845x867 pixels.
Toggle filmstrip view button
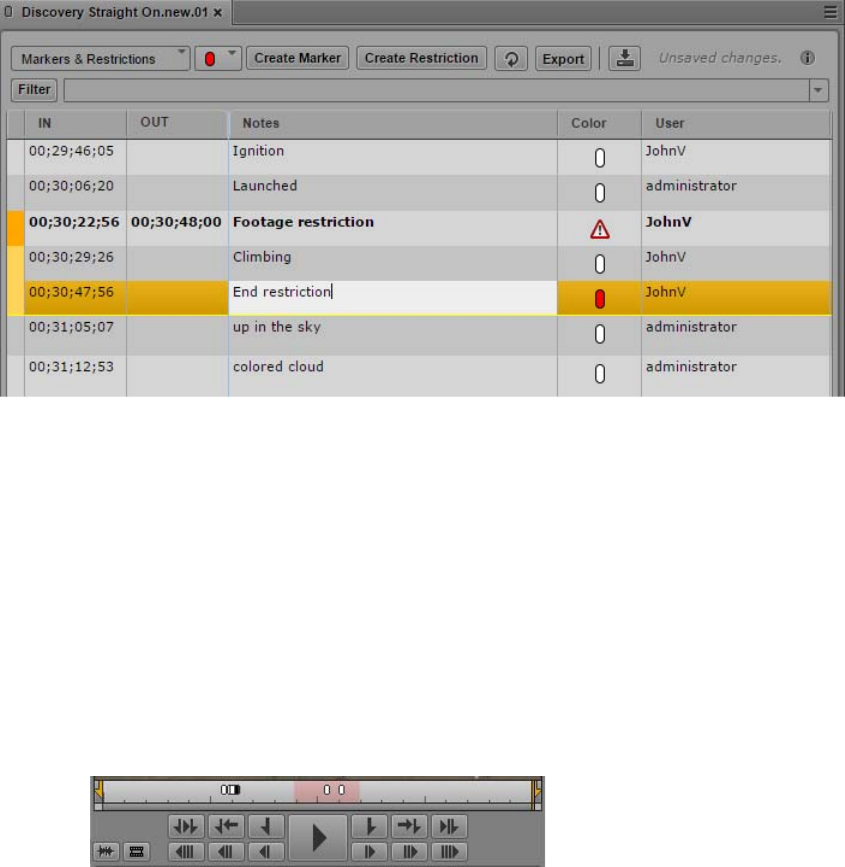[137, 852]
